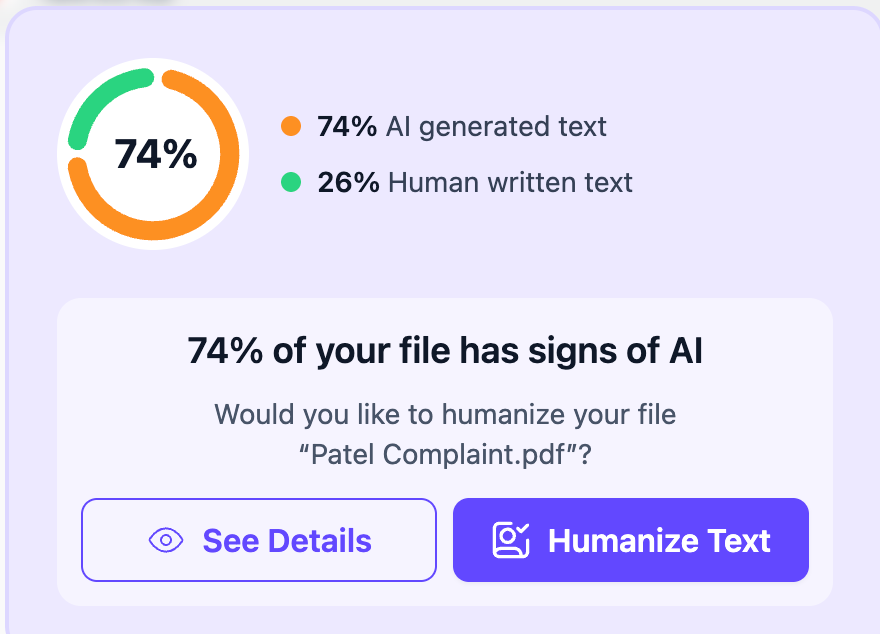
Task: Click the eye icon in See Details
Action: pyautogui.click(x=166, y=541)
